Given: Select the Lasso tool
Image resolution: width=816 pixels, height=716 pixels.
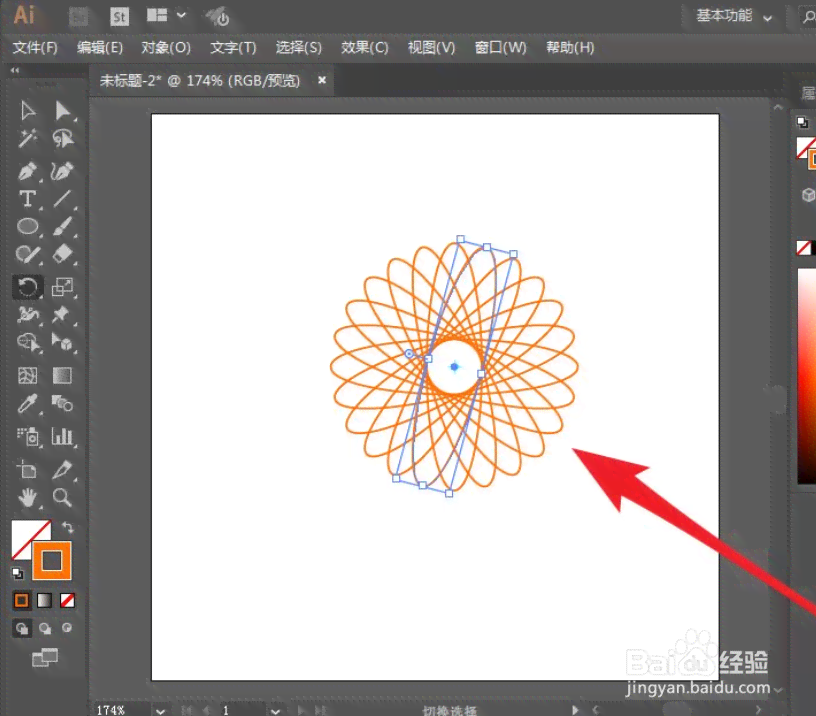Looking at the screenshot, I should tap(62, 138).
